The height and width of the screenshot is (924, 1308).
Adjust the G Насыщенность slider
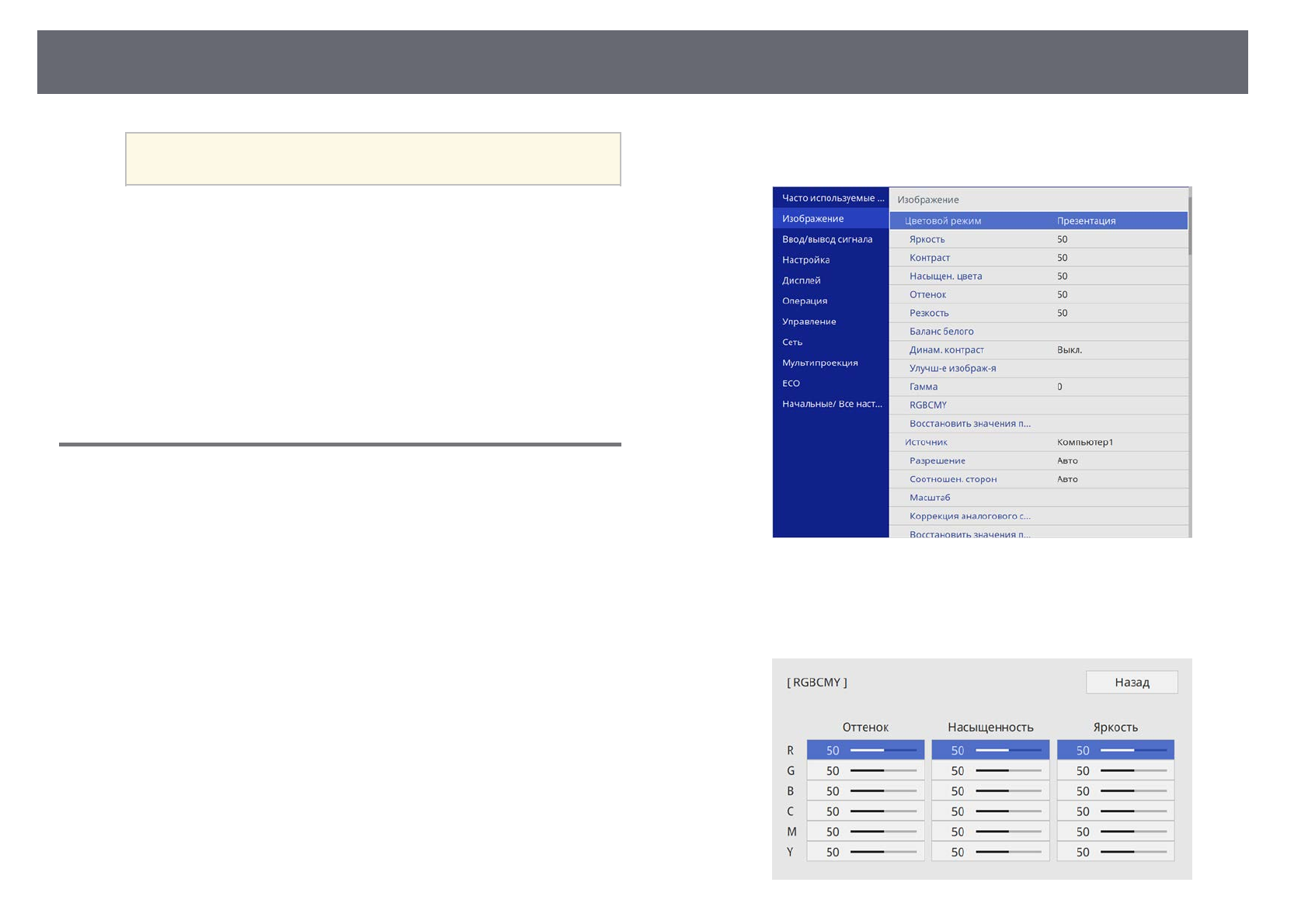pyautogui.click(x=1008, y=771)
